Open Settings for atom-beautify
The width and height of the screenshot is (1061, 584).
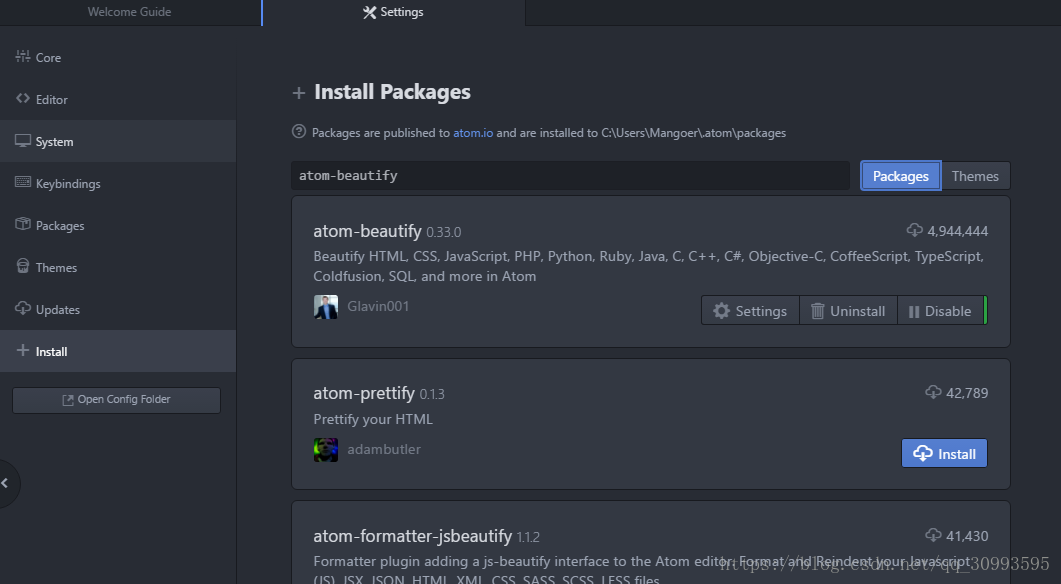[x=750, y=311]
